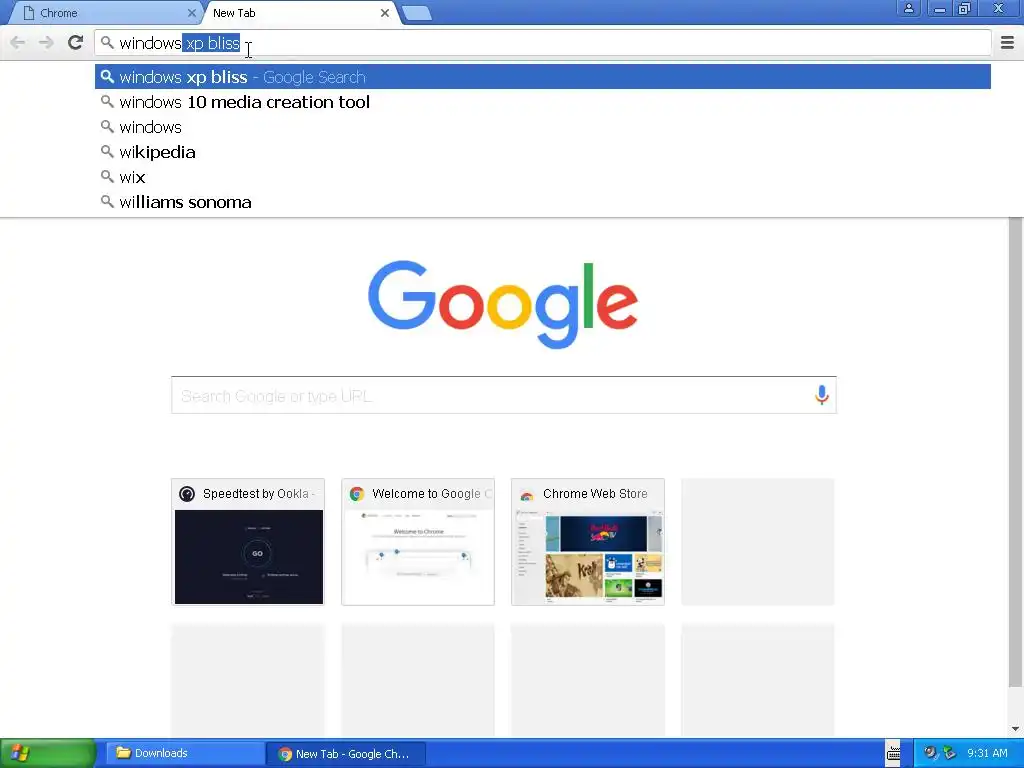Screen dimensions: 1024x768
Task: Click the on-screen keyboard icon in taskbar
Action: click(x=893, y=754)
